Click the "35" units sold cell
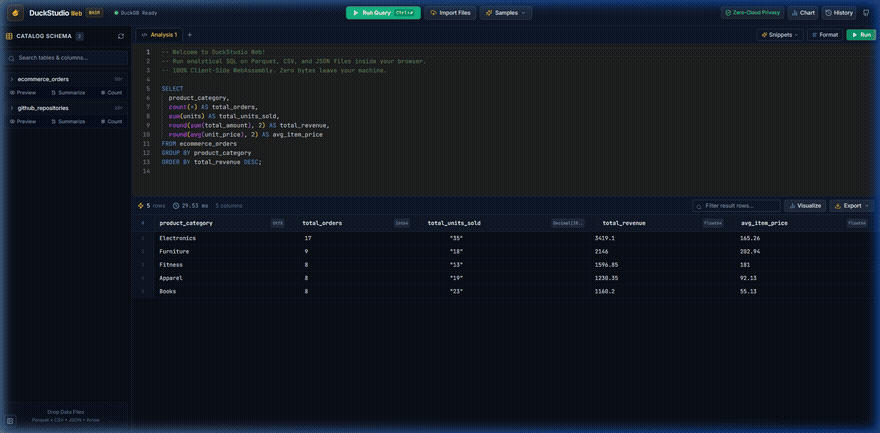 click(456, 238)
